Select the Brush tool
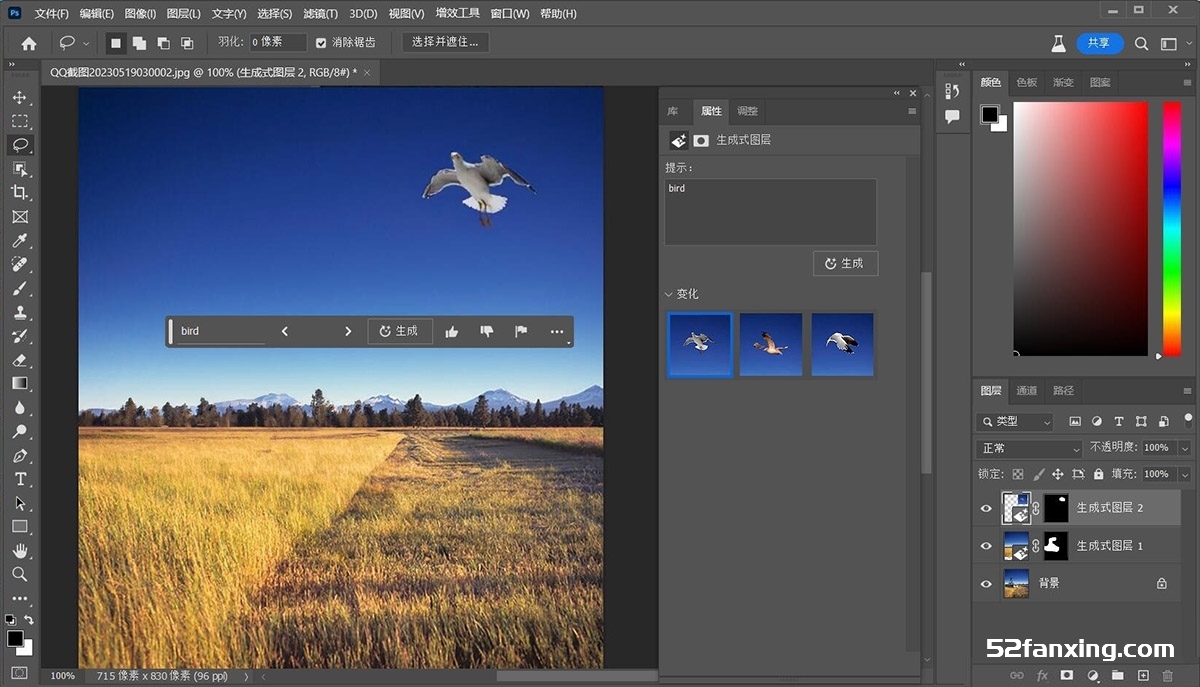 19,289
